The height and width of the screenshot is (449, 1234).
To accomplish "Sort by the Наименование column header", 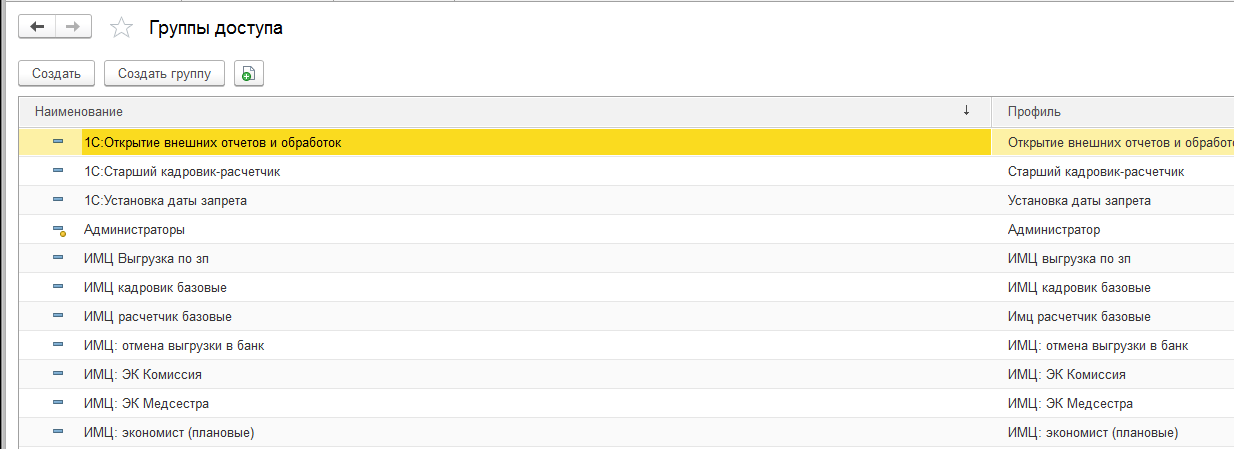I will coord(79,111).
